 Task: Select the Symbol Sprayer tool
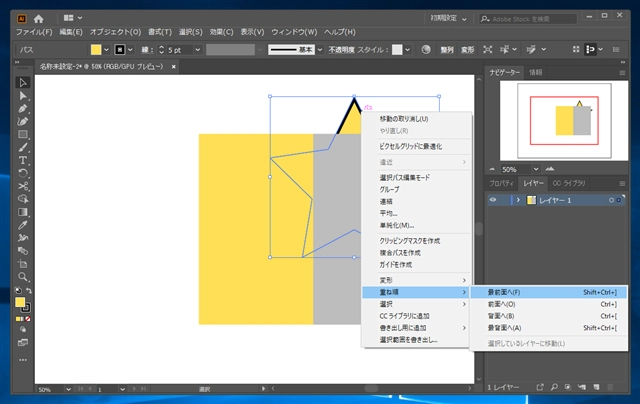click(23, 238)
